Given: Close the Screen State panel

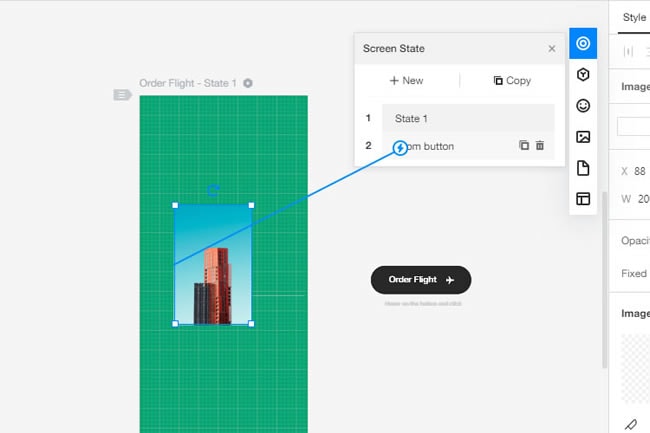Looking at the screenshot, I should coord(552,48).
